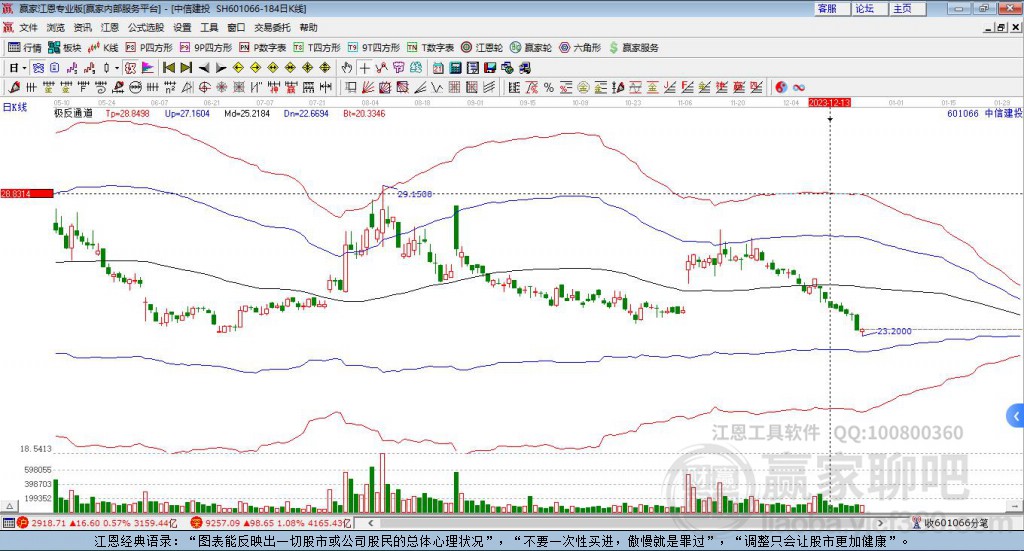Click the floppy disk save icon

click(x=490, y=68)
